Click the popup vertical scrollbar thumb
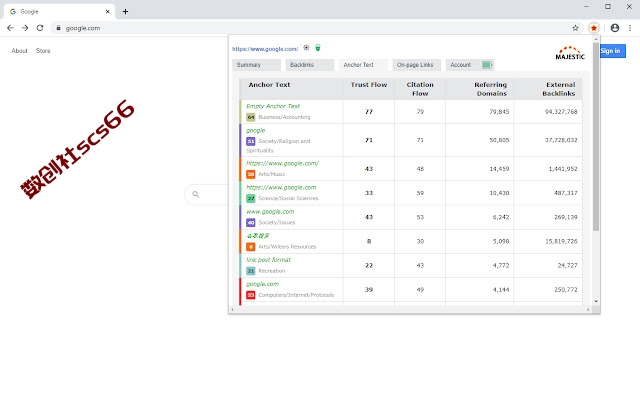 point(596,137)
